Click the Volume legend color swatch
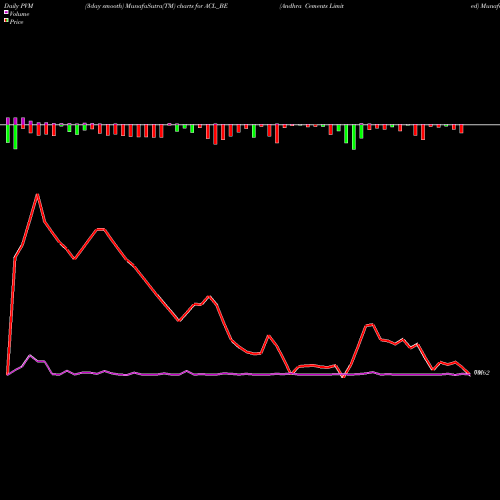This screenshot has width=500, height=500. click(6, 12)
